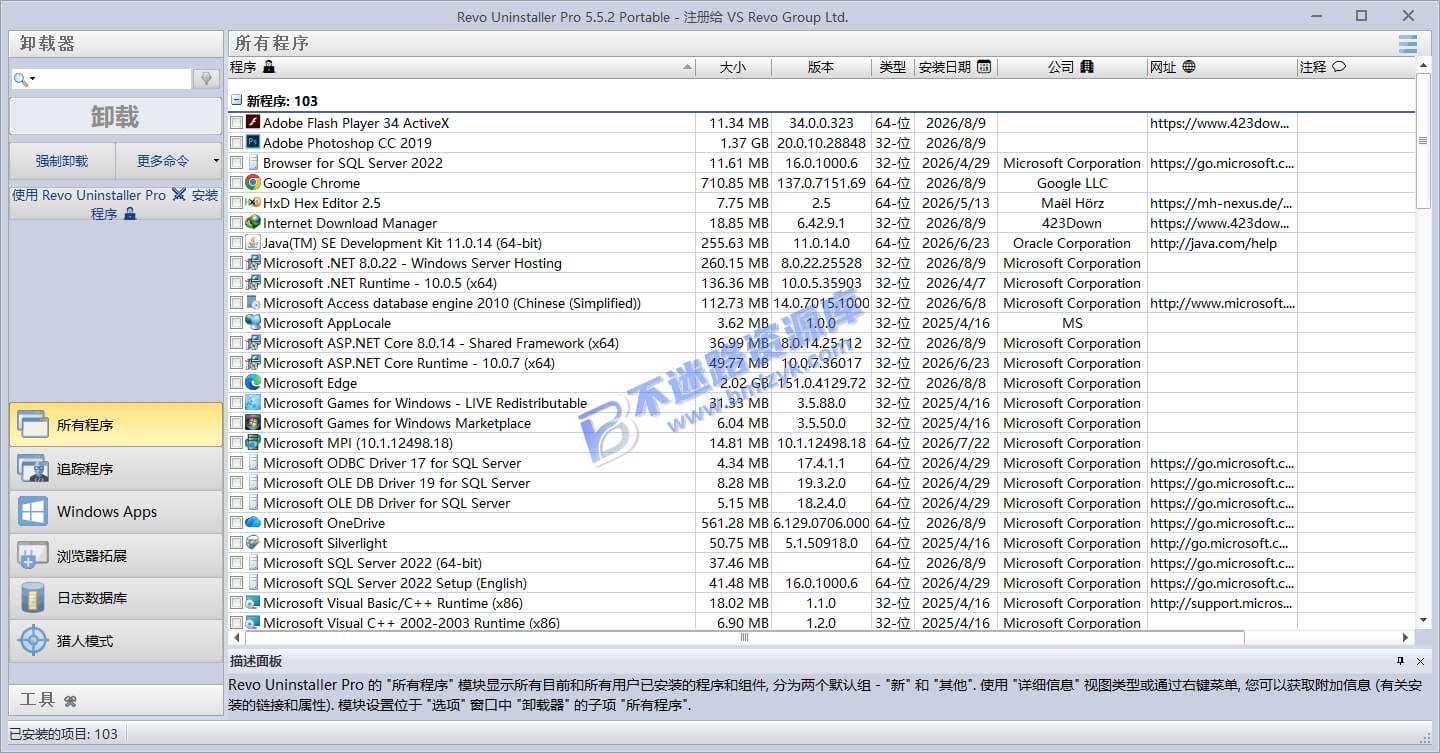This screenshot has width=1440, height=753.
Task: Open the 更多命令 dropdown
Action: point(168,160)
